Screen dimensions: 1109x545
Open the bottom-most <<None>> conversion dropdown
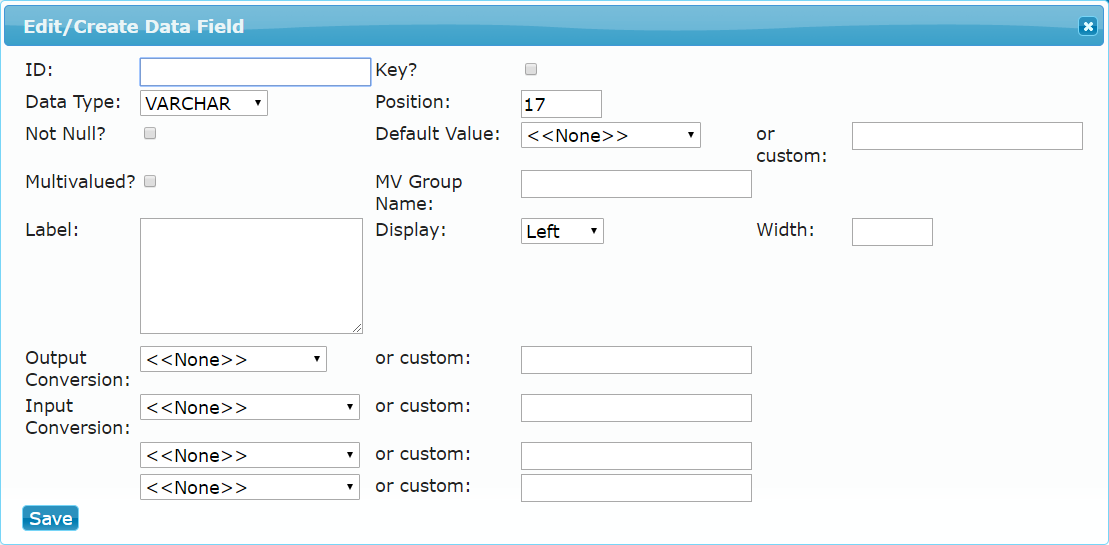250,487
